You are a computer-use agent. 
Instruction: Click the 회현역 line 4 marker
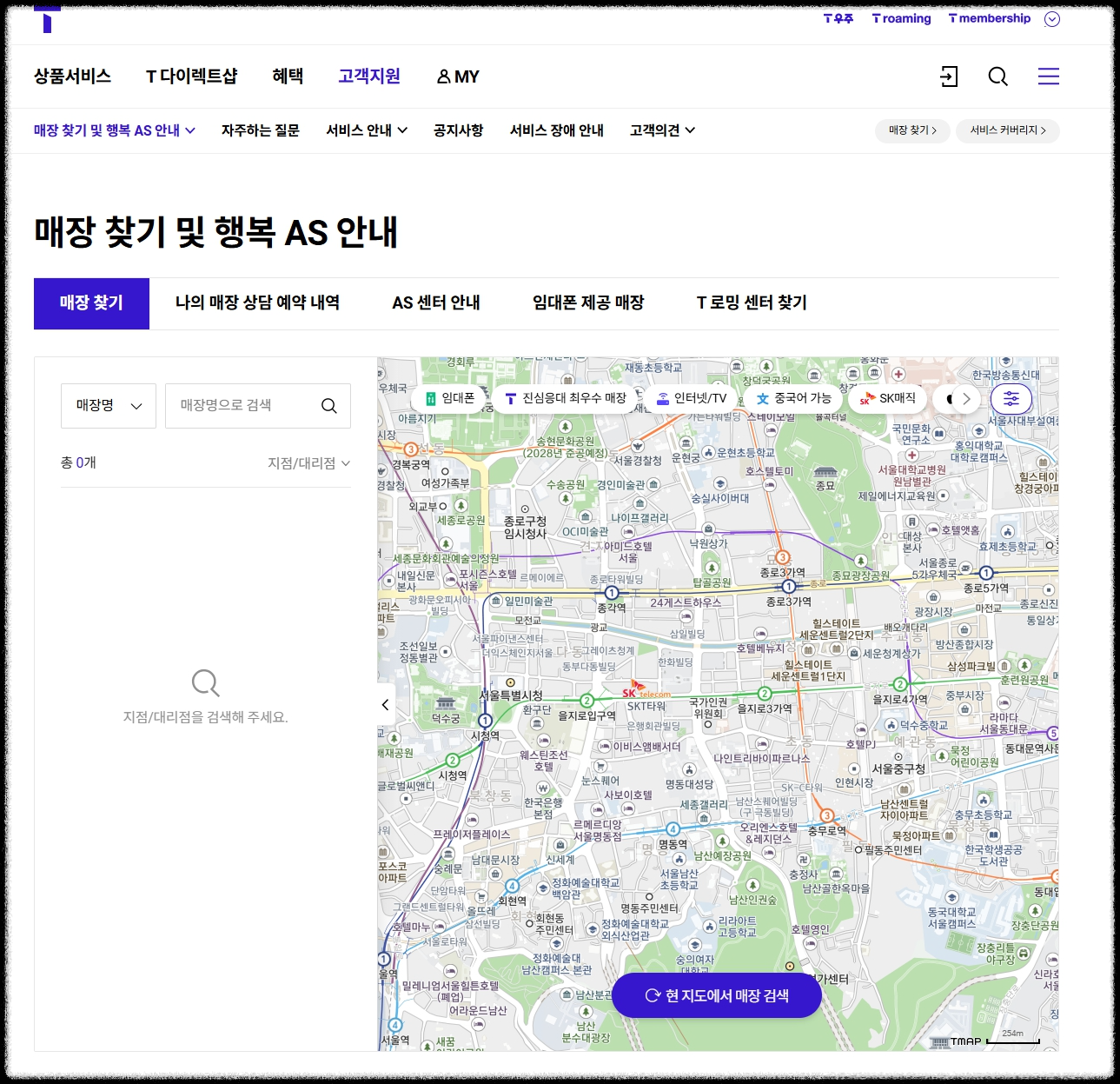[513, 886]
